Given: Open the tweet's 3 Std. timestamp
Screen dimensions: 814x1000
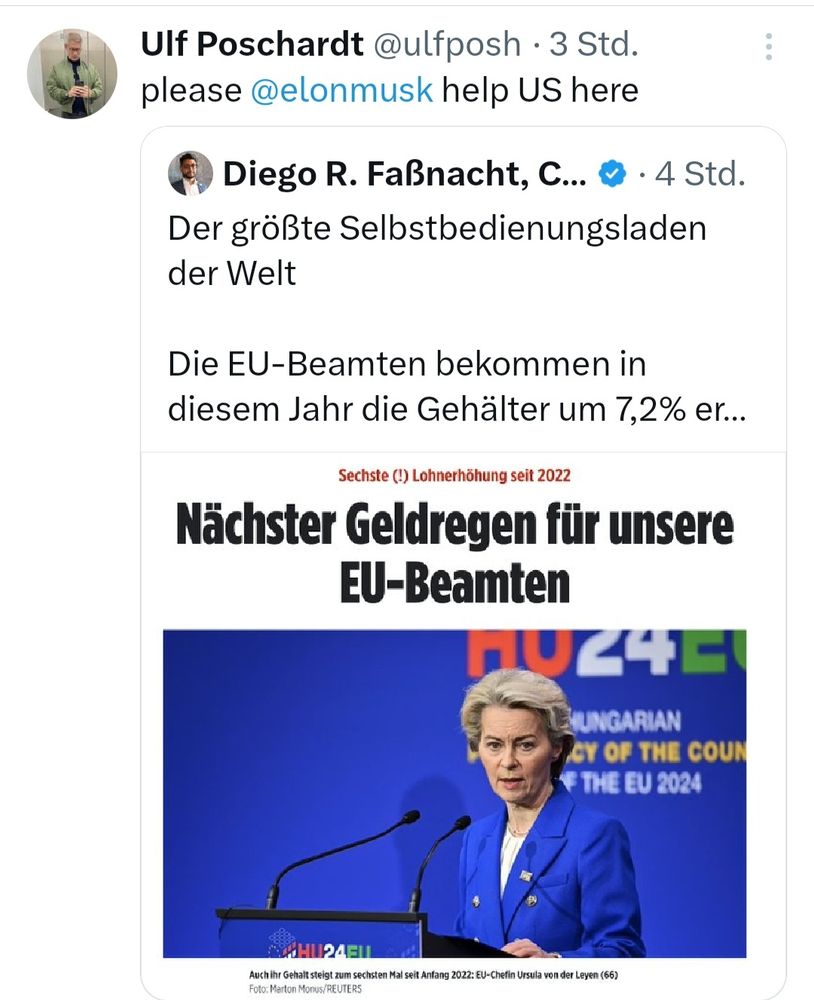Looking at the screenshot, I should coord(594,45).
